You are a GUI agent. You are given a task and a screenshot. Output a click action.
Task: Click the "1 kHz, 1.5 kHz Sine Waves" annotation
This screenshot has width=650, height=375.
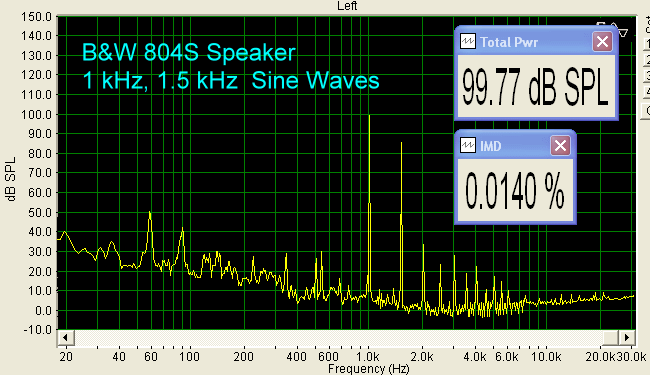[x=231, y=80]
